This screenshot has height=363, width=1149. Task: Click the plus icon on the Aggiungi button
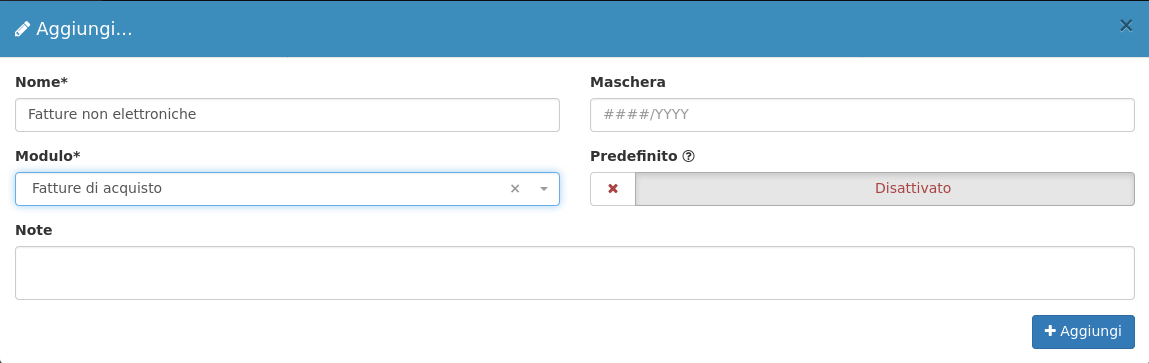point(1050,331)
